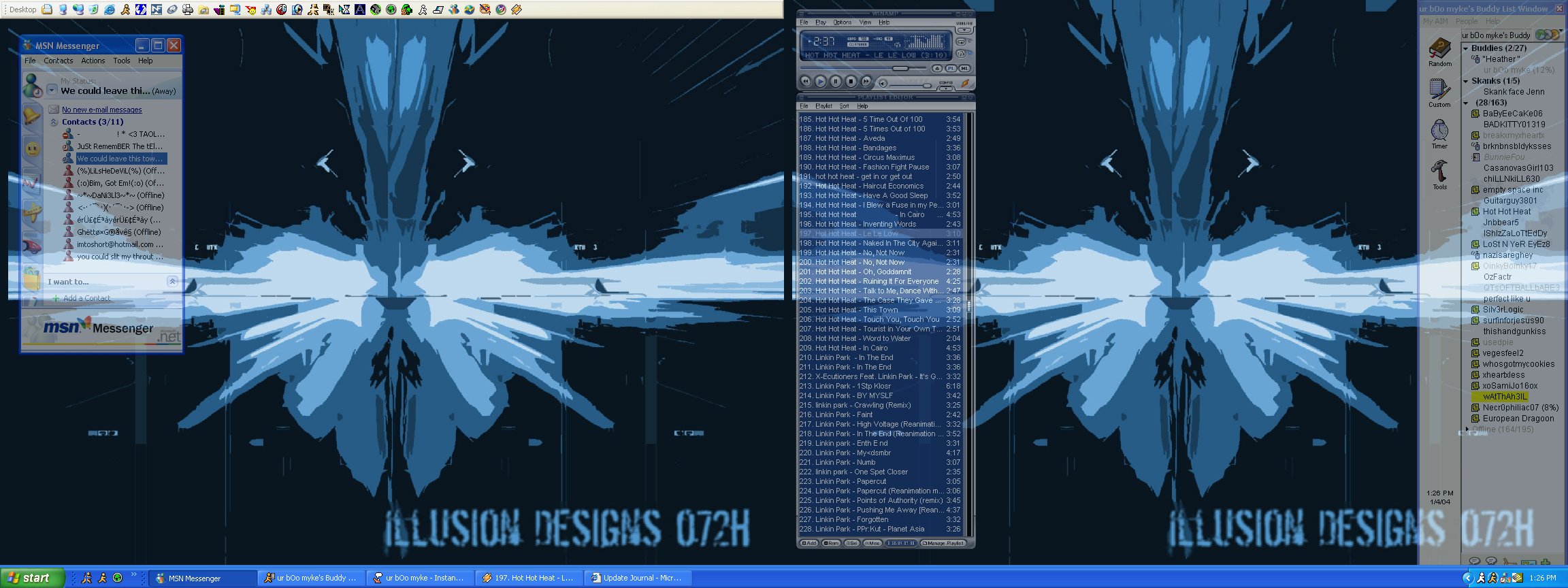Select track 221 Linkin Park - Numb
The image size is (1568, 588).
pyautogui.click(x=881, y=462)
